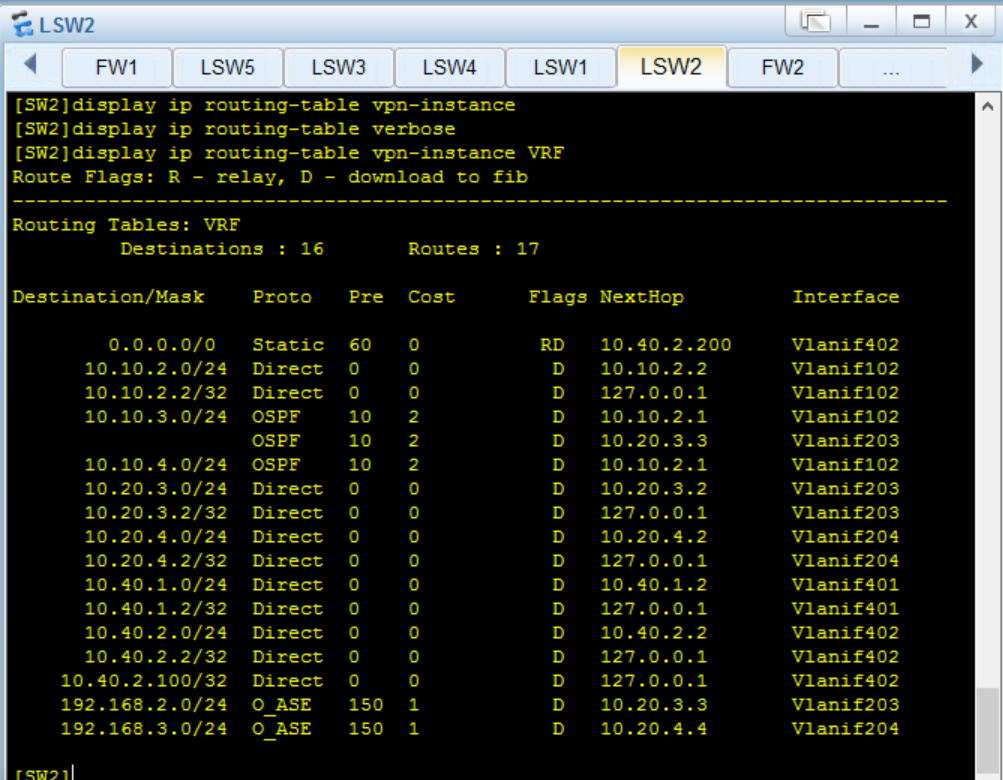Click the 192.168.3.0/24 destination

coord(144,729)
